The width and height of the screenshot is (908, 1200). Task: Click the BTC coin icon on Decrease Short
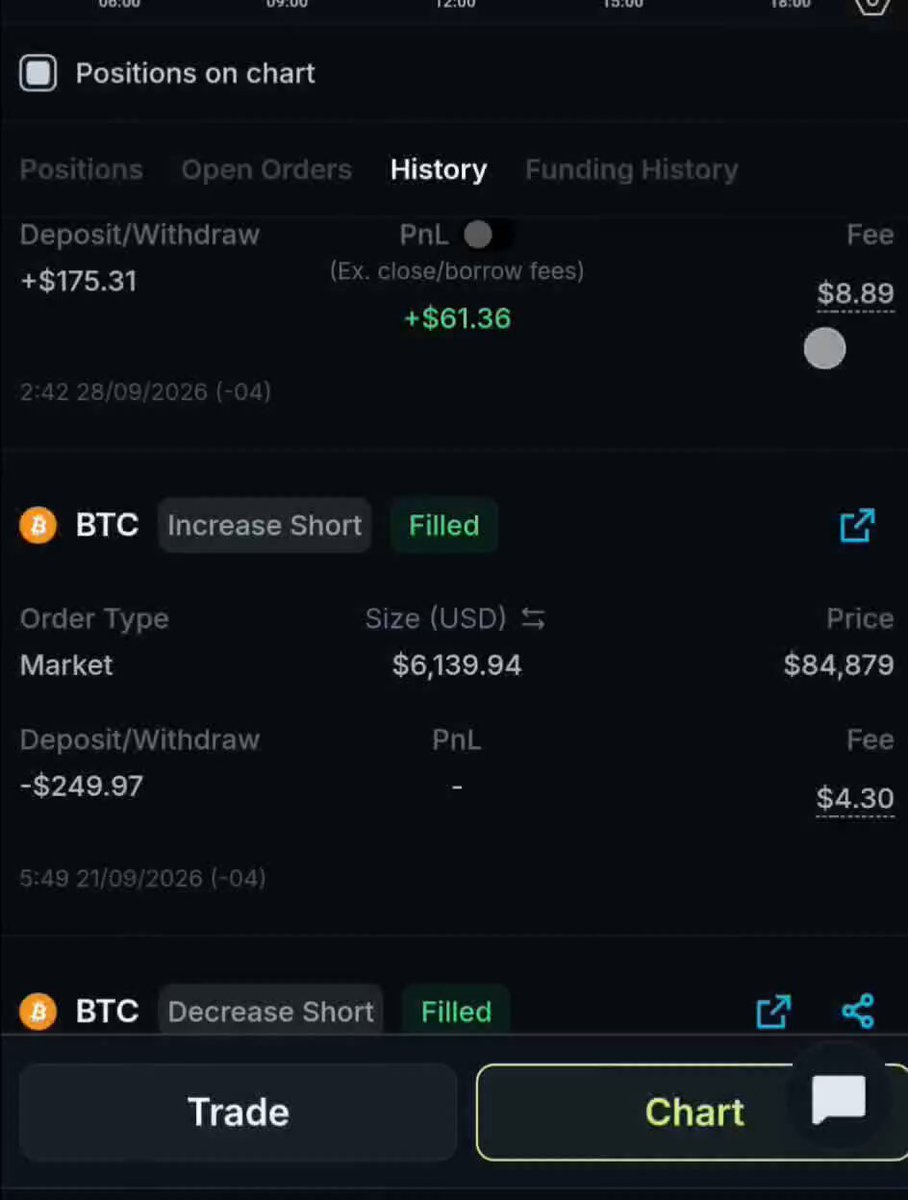[38, 1011]
